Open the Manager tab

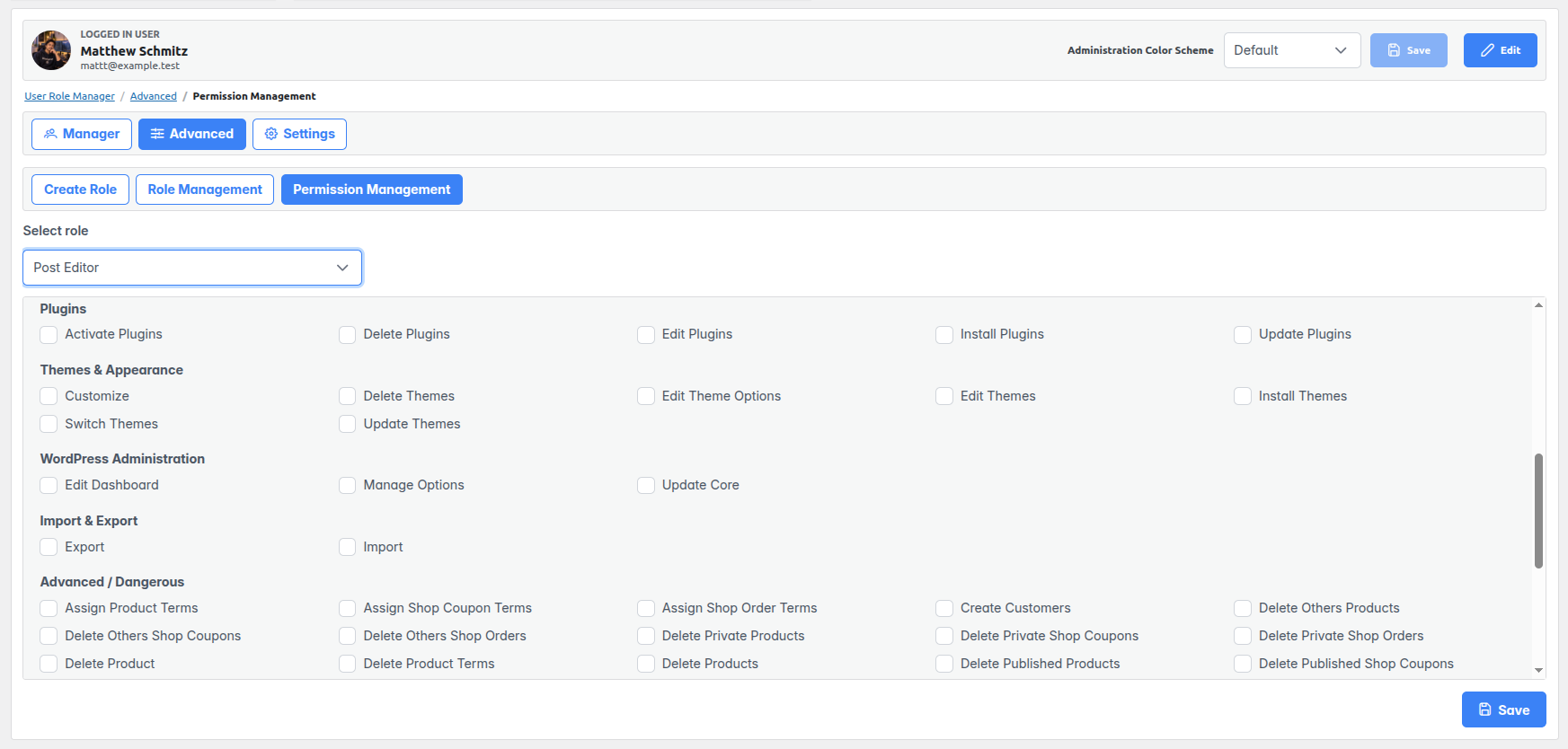pos(82,134)
